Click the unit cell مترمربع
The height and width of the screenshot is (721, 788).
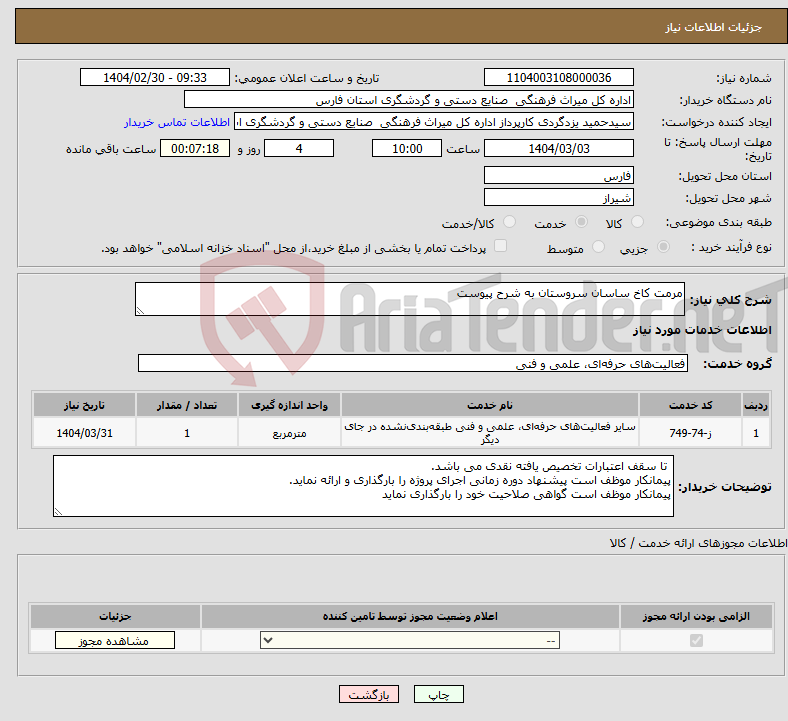(289, 433)
